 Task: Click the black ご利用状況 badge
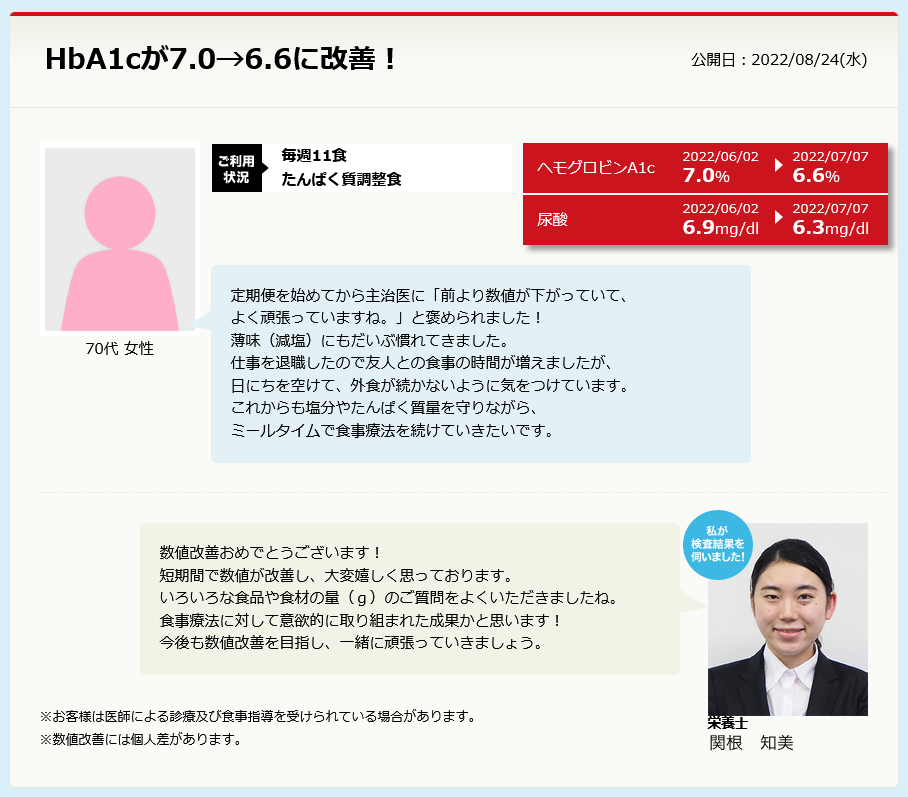point(236,168)
